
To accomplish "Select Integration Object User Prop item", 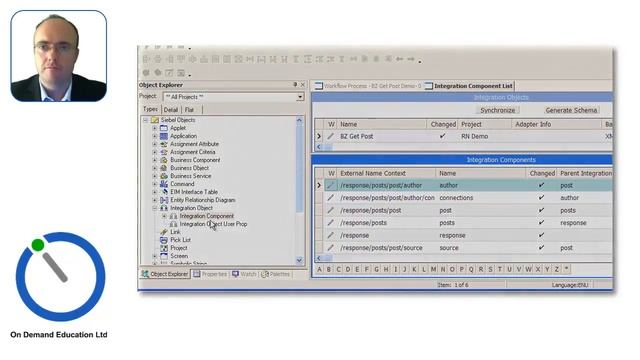I will tap(213, 224).
